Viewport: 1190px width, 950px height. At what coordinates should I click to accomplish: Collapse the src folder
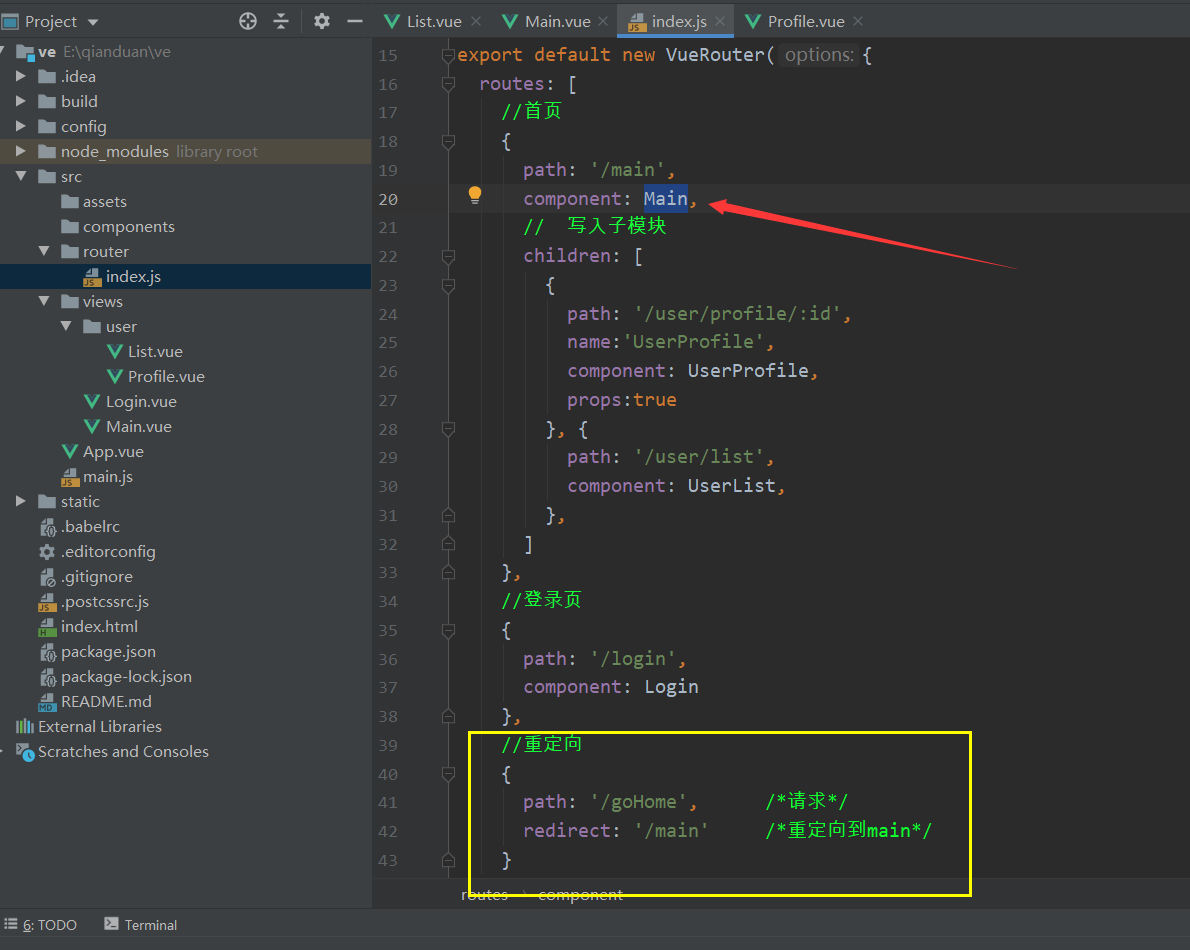click(x=20, y=176)
